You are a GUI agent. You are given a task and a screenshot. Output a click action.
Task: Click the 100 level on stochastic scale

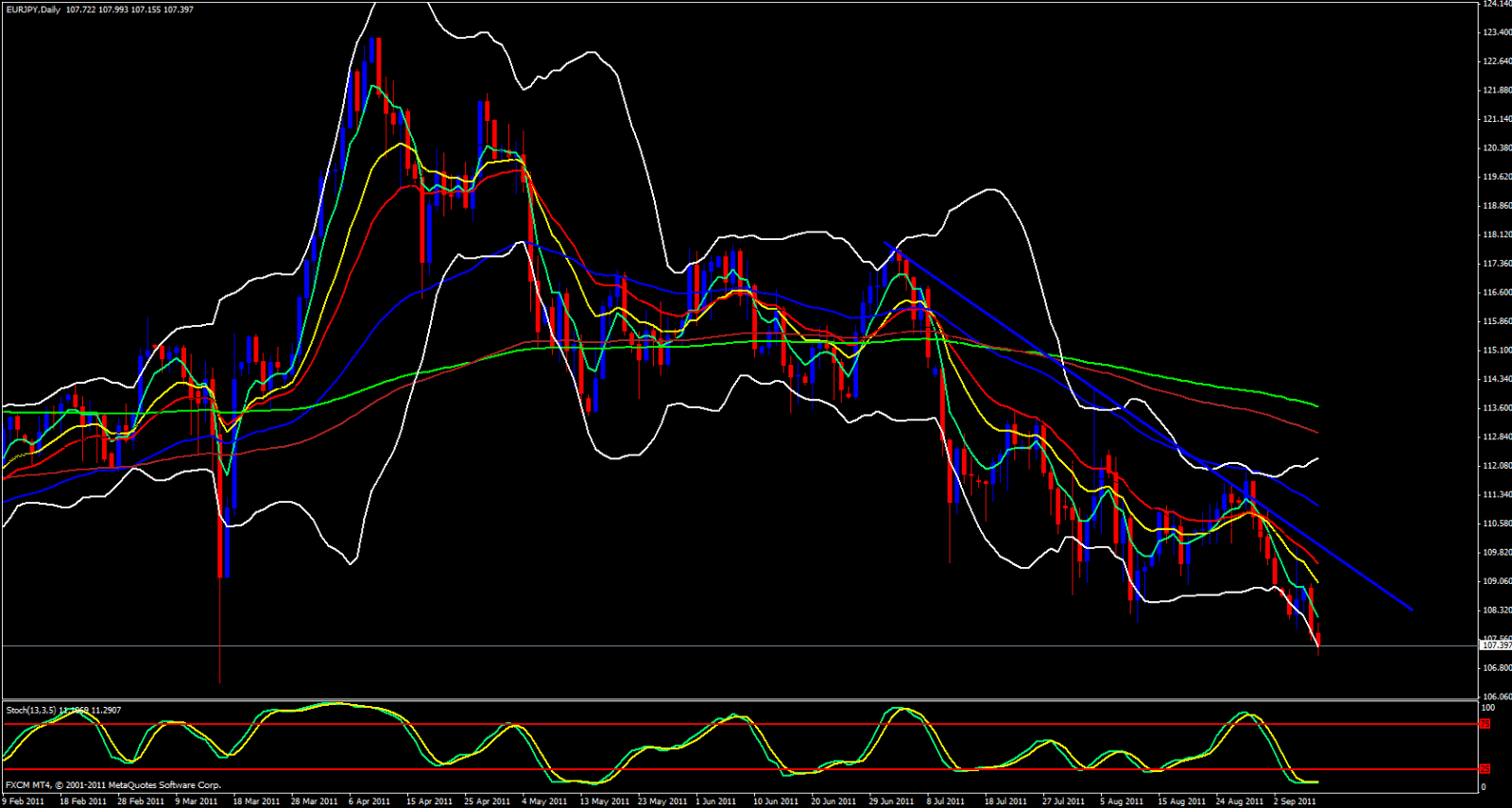(1487, 707)
